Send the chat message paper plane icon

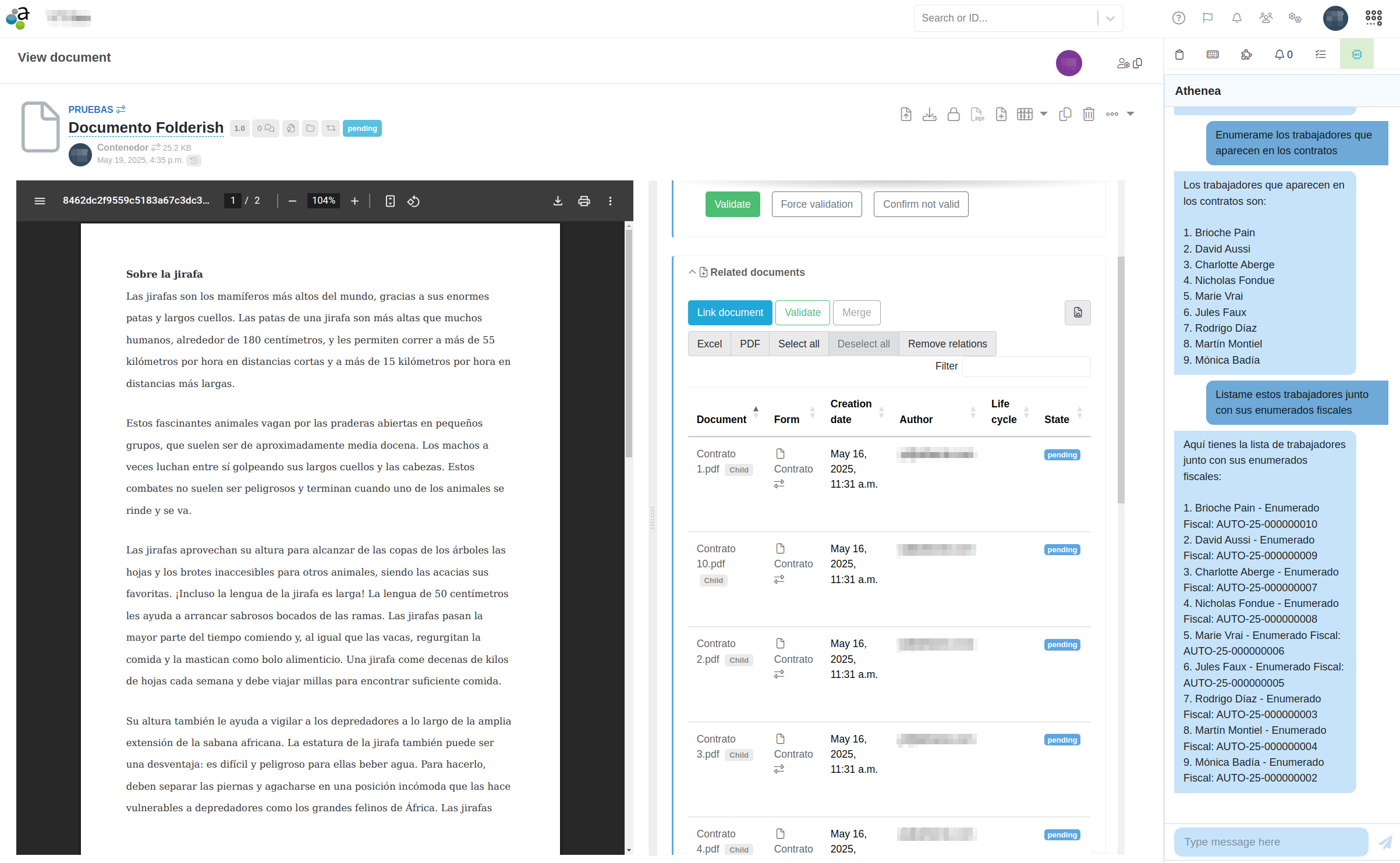(1385, 842)
